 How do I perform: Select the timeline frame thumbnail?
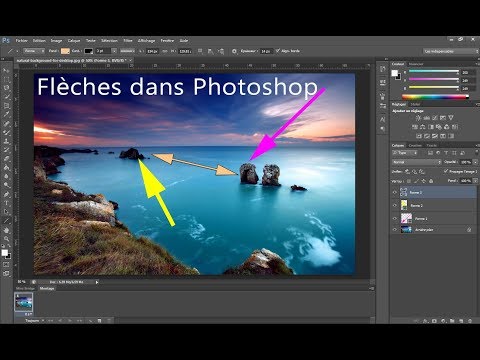24,302
